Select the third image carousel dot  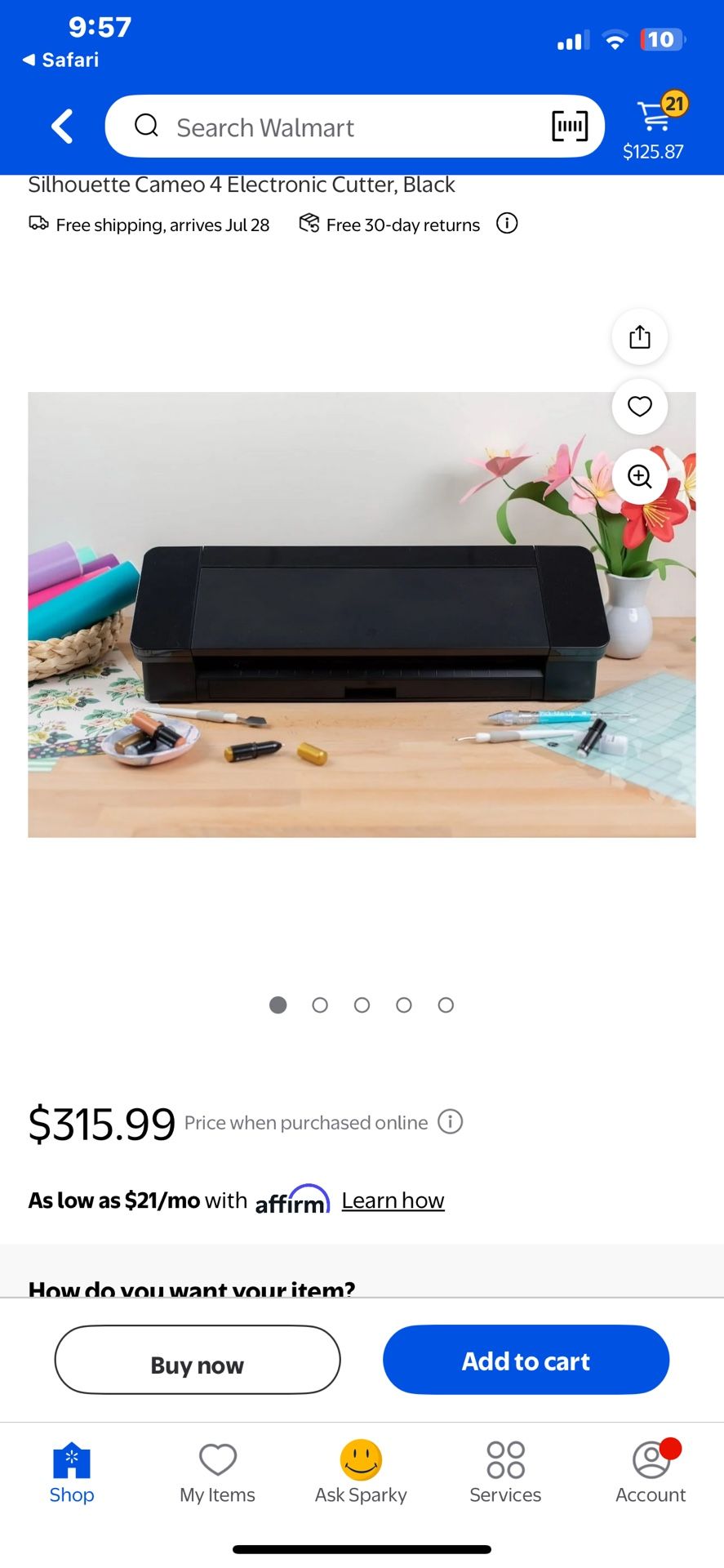[362, 1005]
